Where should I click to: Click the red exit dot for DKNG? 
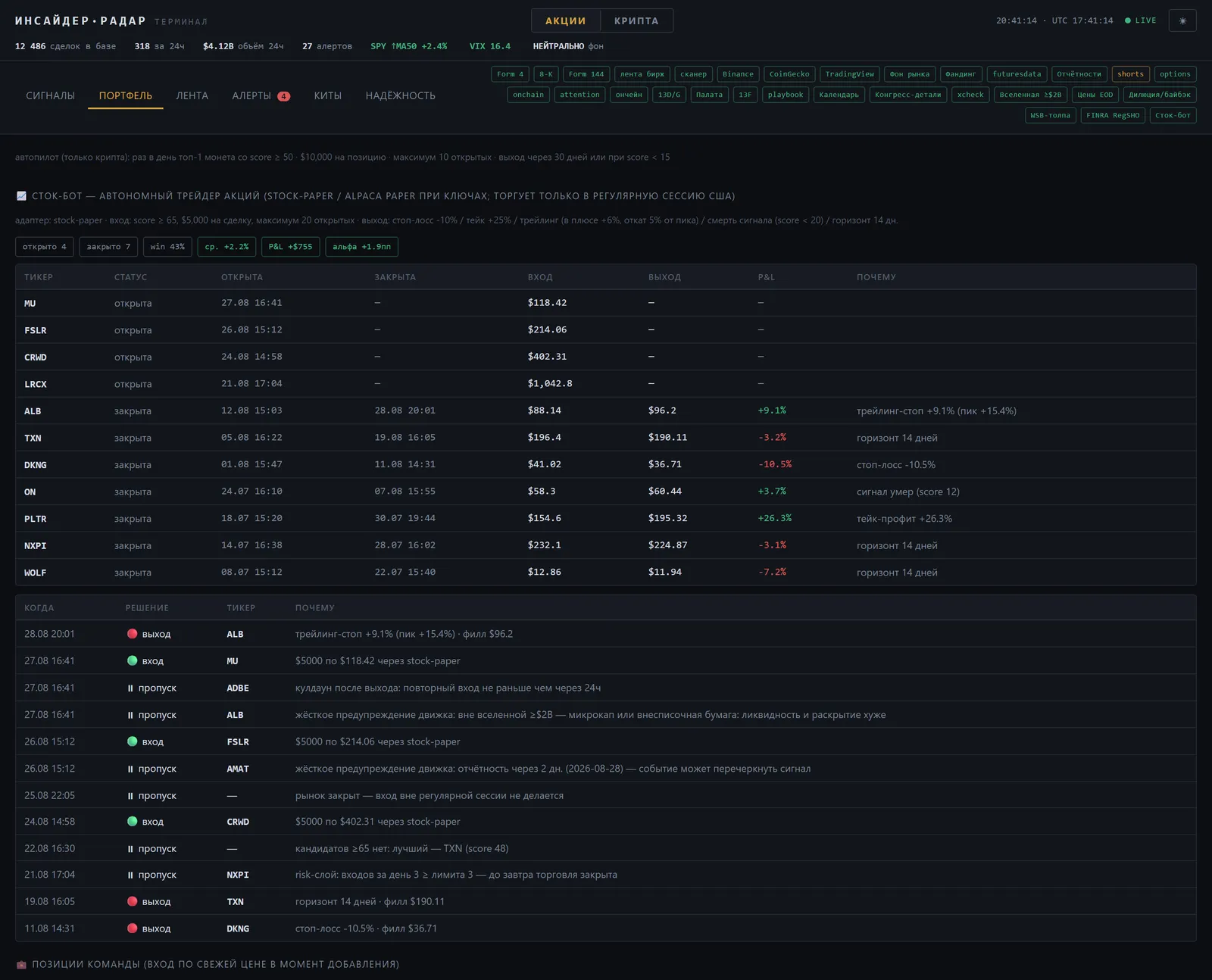tap(132, 928)
